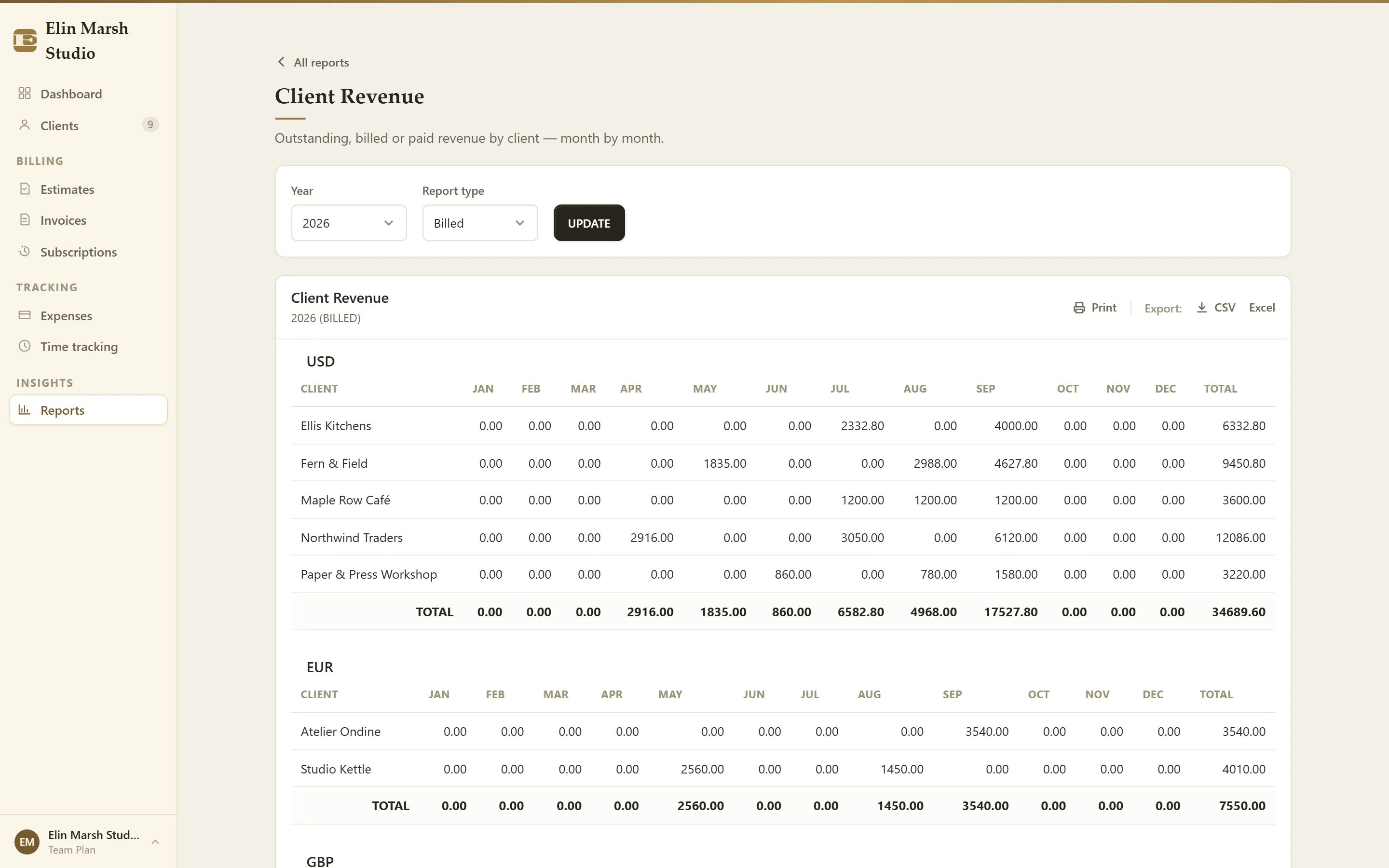Click the Elin Marsh Studio logo icon
Image resolution: width=1389 pixels, height=868 pixels.
[x=25, y=40]
